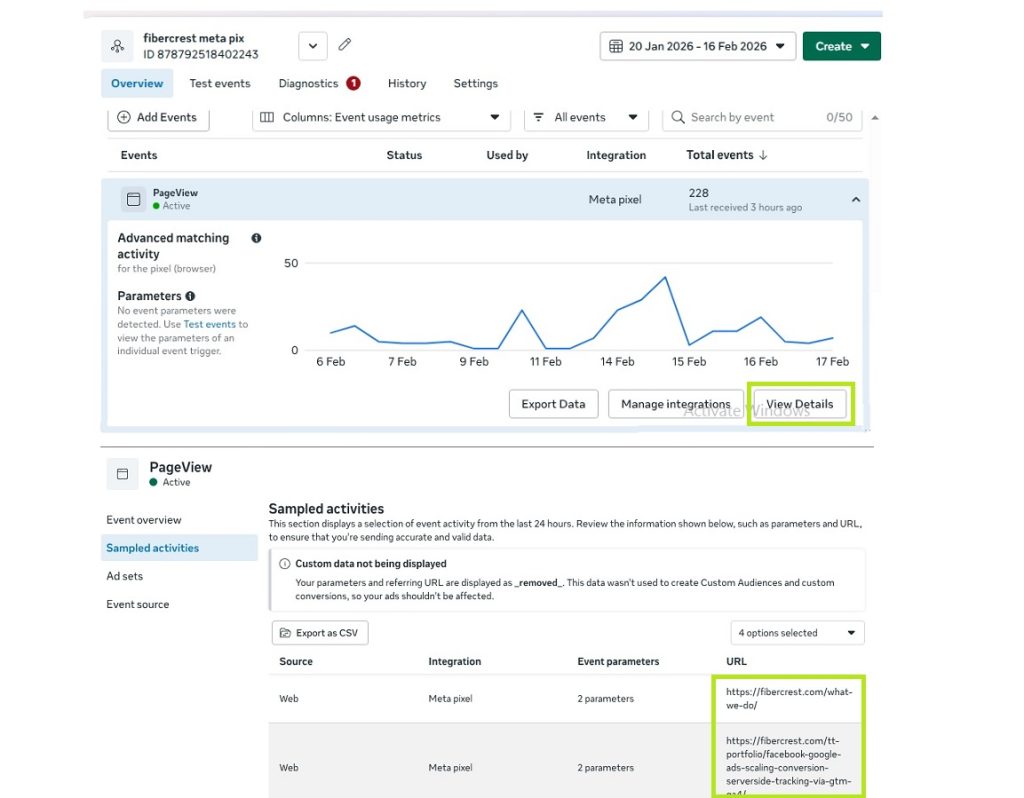Click the info icon in Custom data notice
The image size is (1024, 798).
point(284,564)
